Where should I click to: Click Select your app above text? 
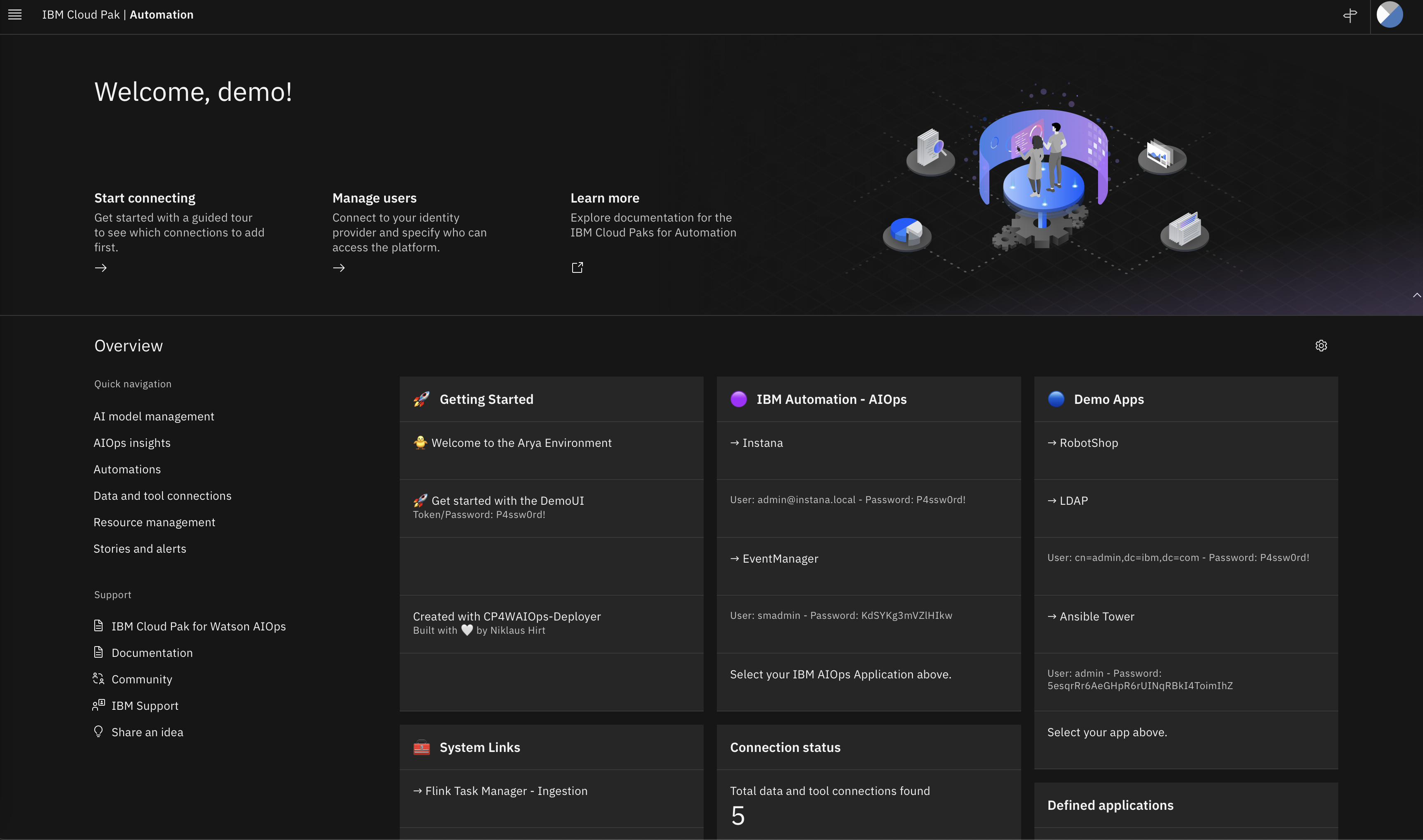(x=1108, y=733)
